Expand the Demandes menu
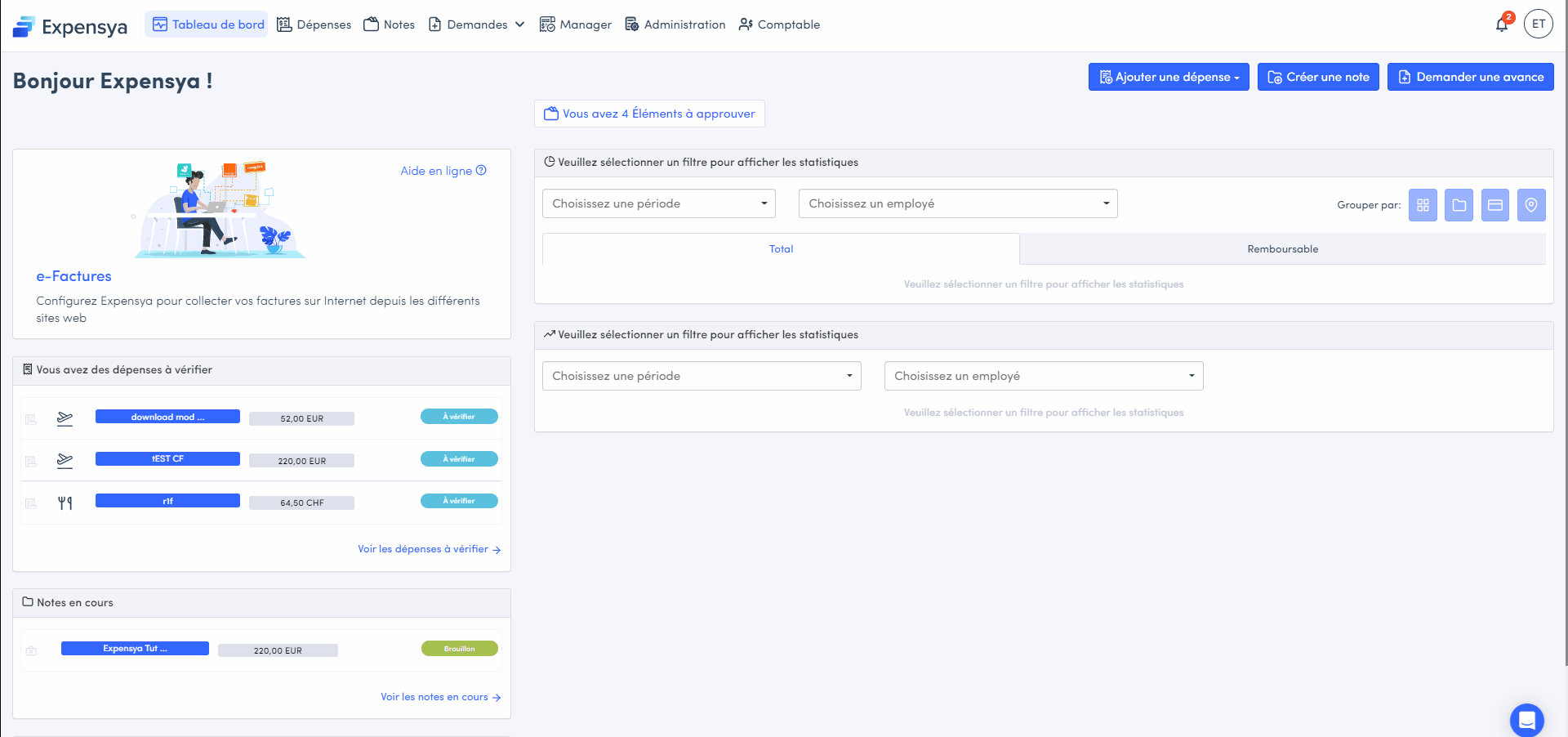Image resolution: width=1568 pixels, height=737 pixels. [477, 25]
